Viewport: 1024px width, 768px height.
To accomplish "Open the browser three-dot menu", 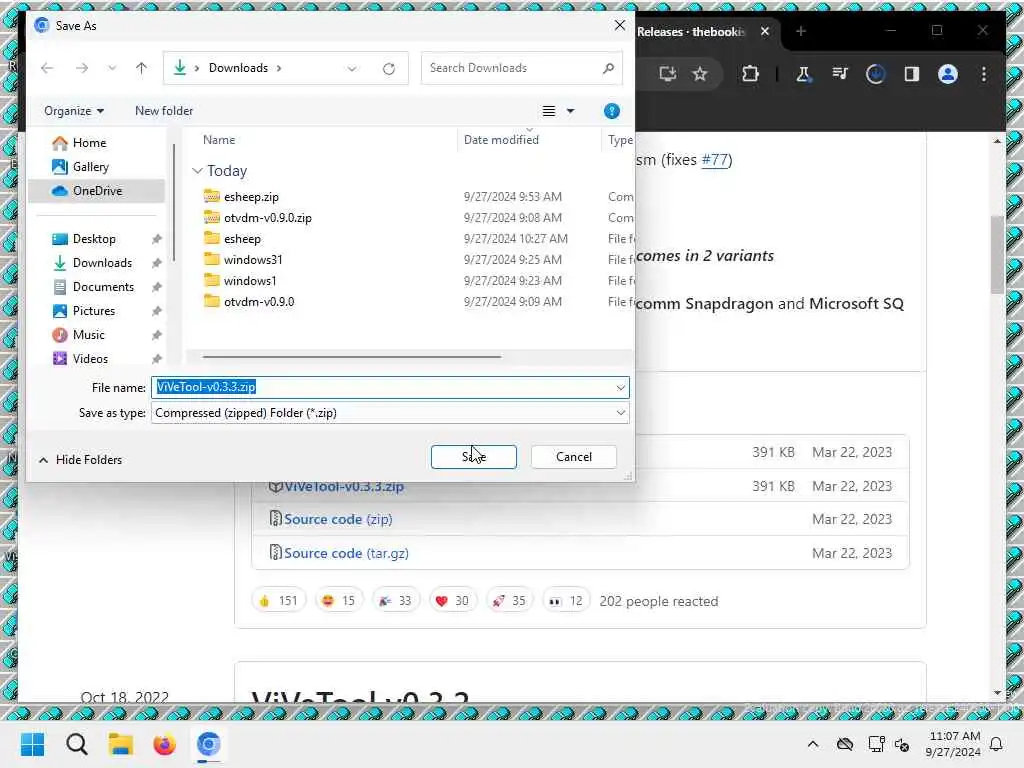I will click(984, 74).
